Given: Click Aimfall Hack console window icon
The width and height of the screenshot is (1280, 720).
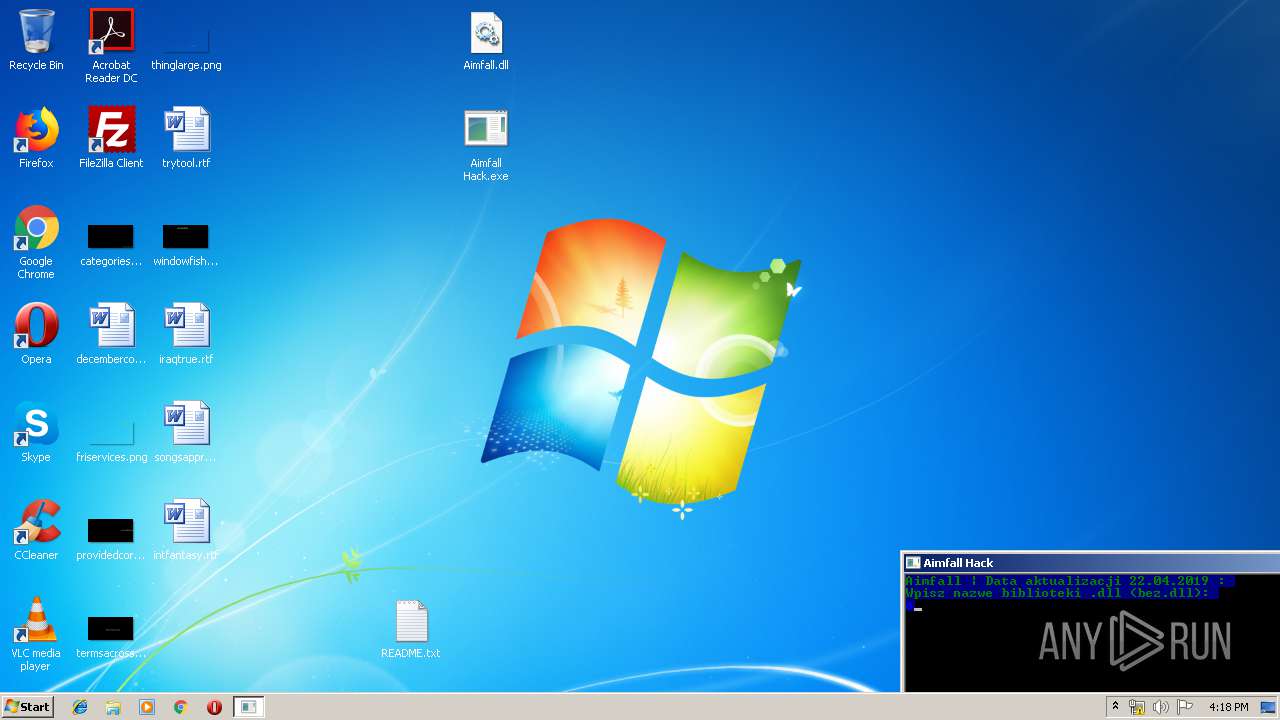Looking at the screenshot, I should click(x=912, y=563).
